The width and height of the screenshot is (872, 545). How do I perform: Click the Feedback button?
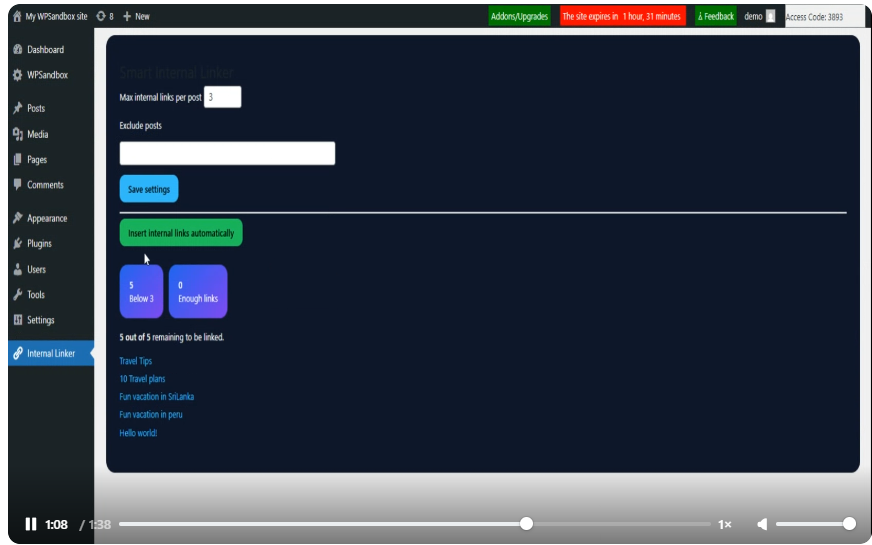click(x=716, y=16)
